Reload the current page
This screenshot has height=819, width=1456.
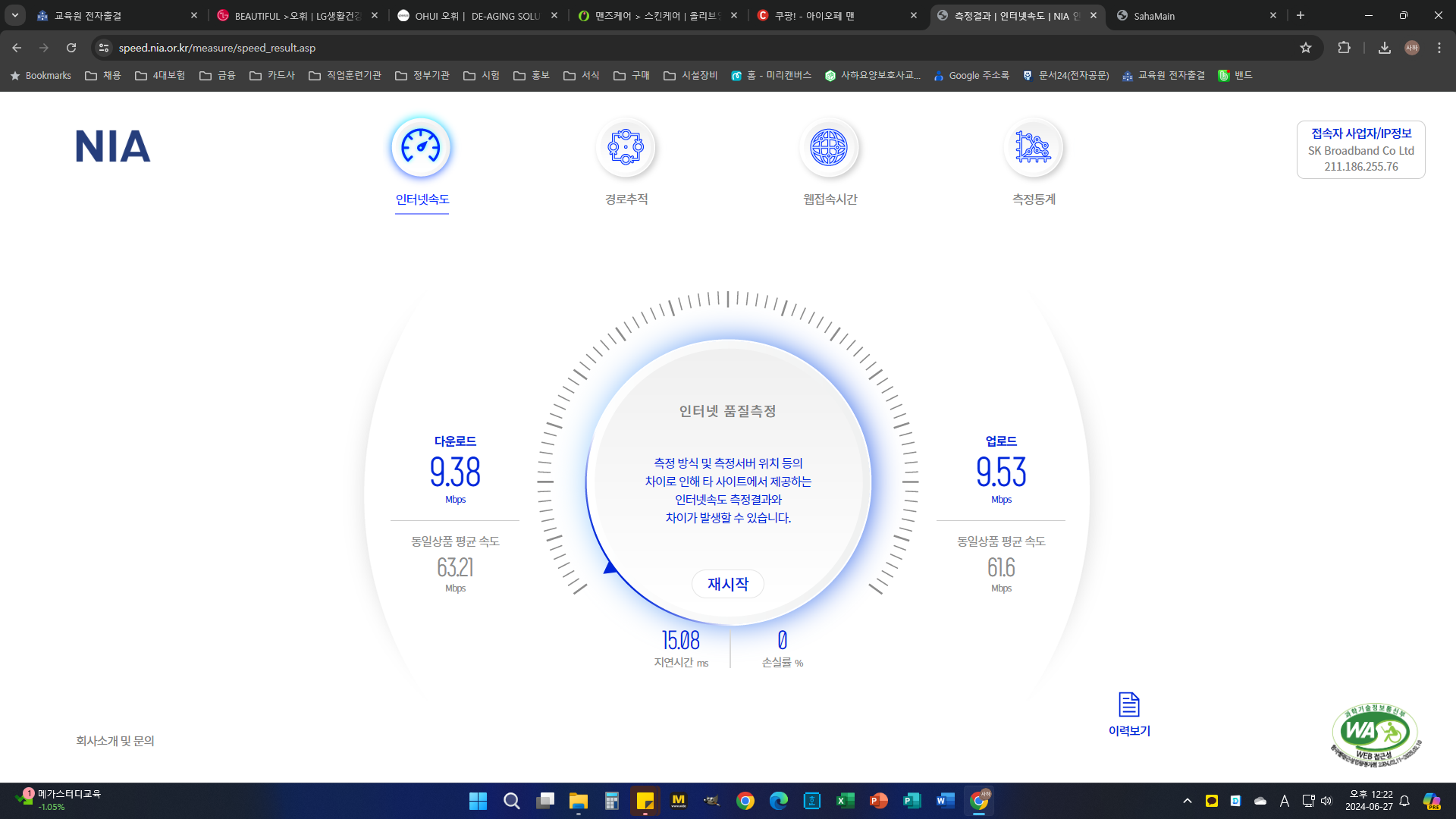click(71, 48)
